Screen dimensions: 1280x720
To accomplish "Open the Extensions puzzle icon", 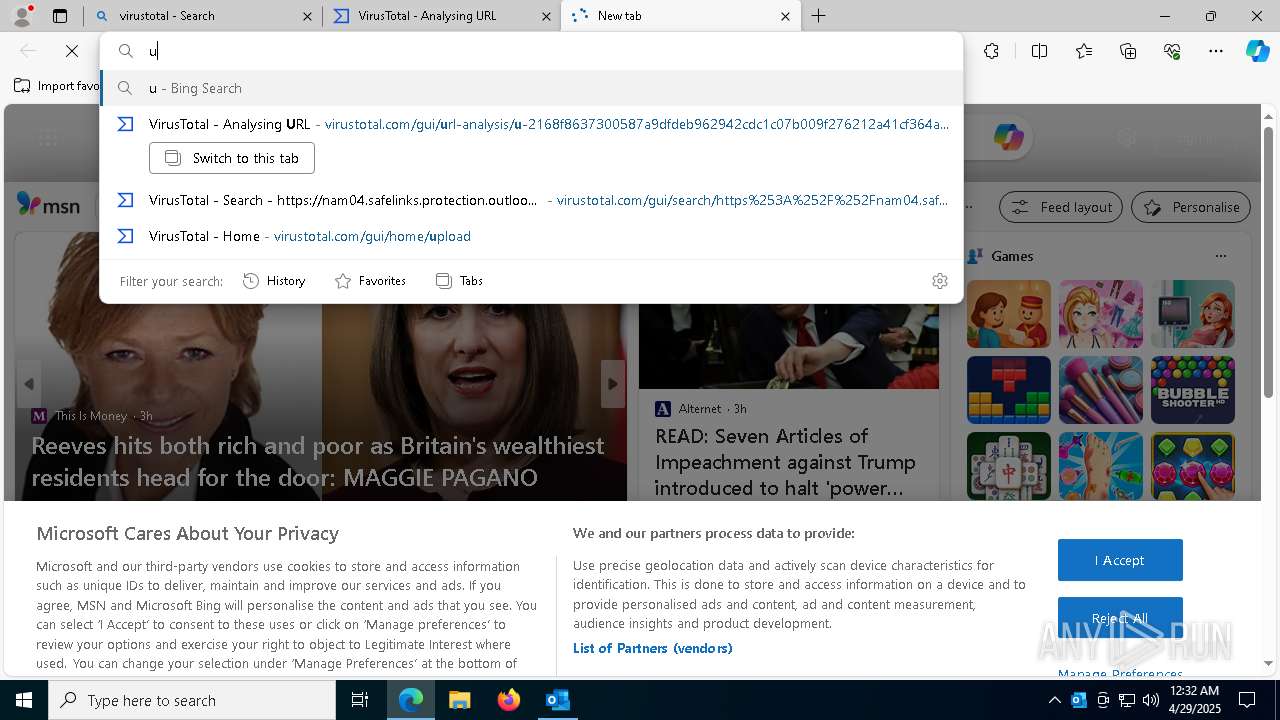I will click(x=991, y=51).
